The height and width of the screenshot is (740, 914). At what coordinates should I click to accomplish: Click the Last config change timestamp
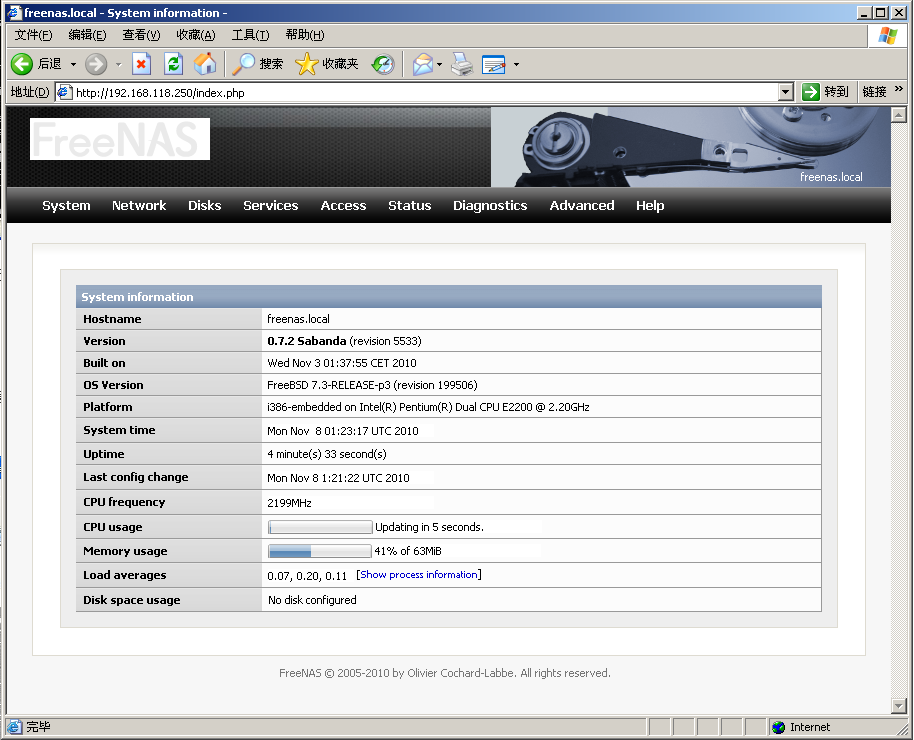(x=338, y=478)
